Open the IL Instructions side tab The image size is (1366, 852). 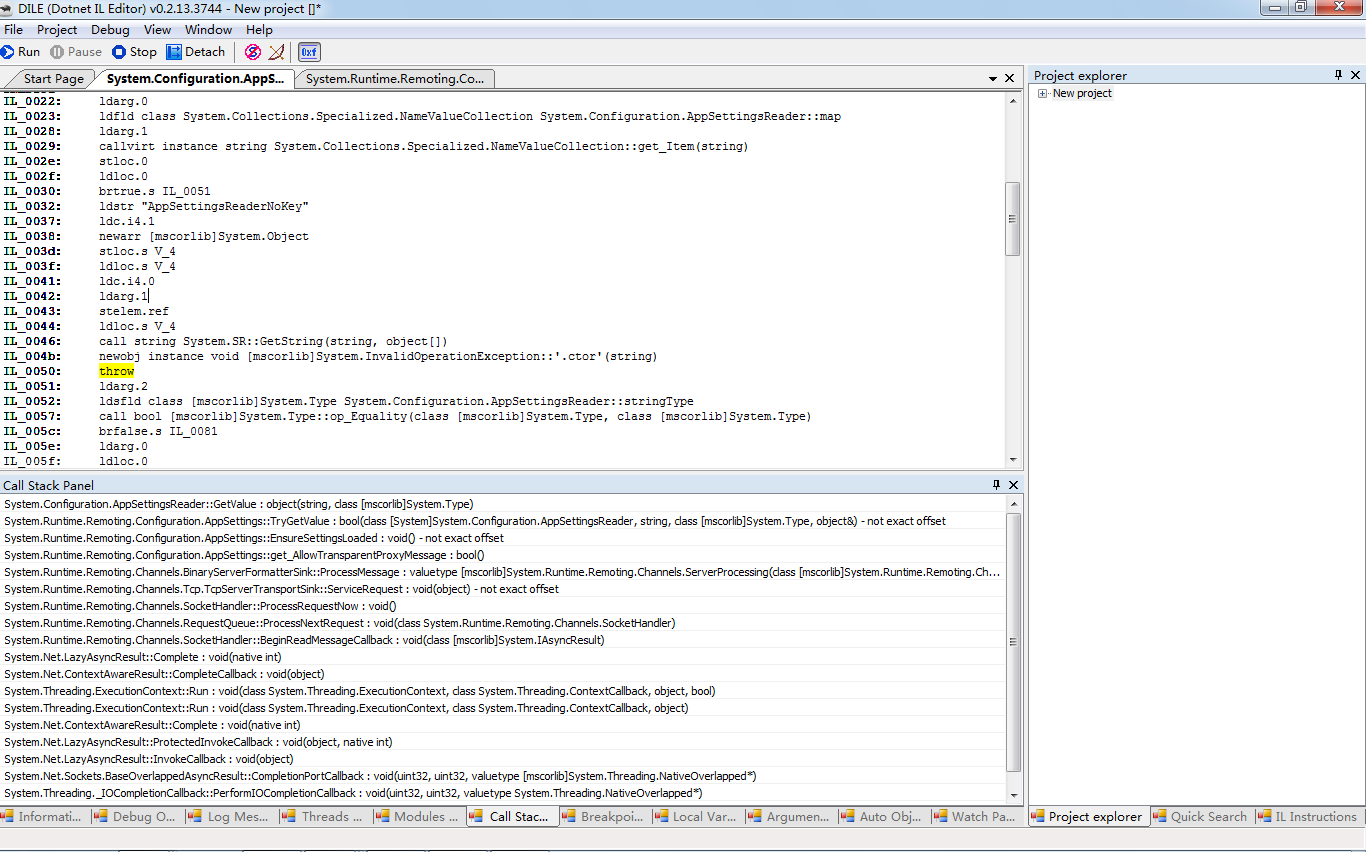(1307, 817)
